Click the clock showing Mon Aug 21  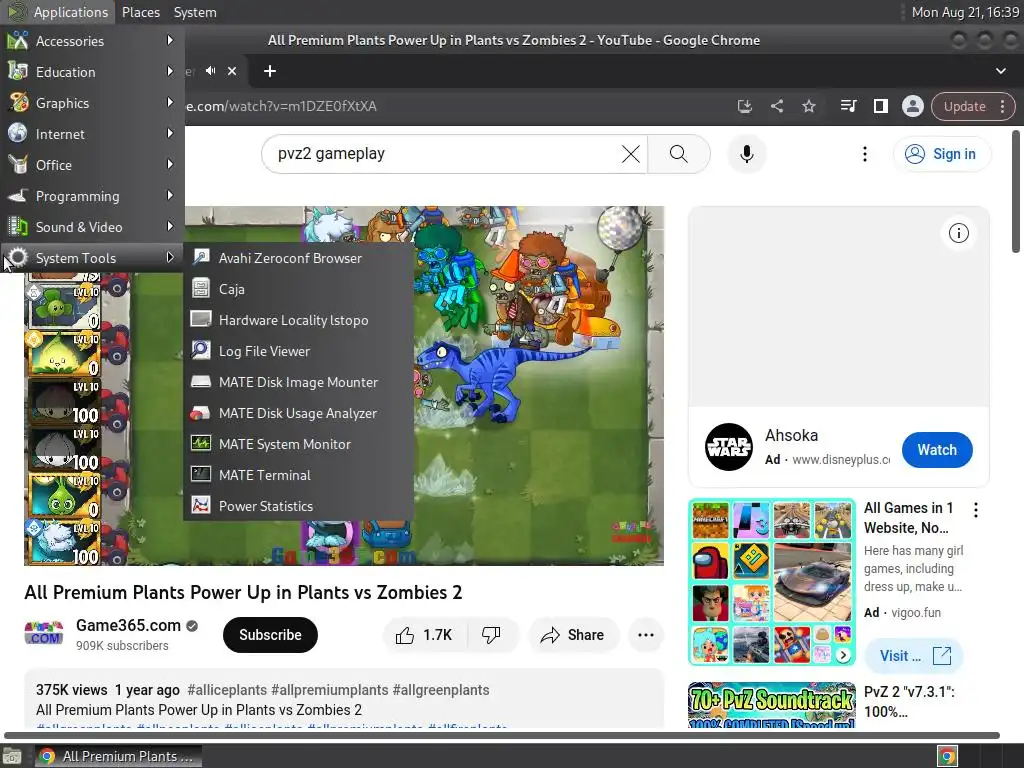pyautogui.click(x=965, y=12)
